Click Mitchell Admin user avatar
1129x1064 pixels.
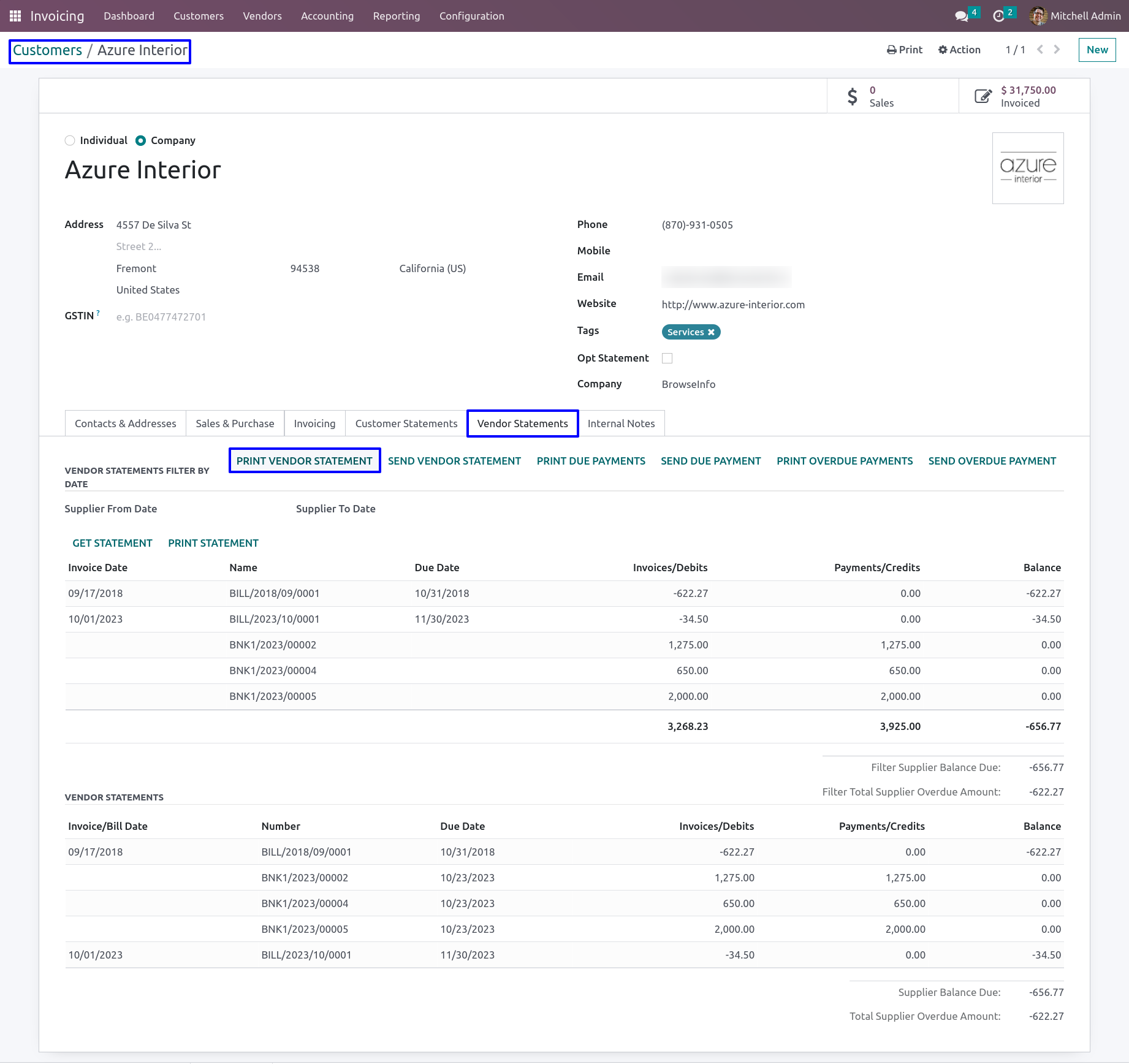pyautogui.click(x=1038, y=16)
